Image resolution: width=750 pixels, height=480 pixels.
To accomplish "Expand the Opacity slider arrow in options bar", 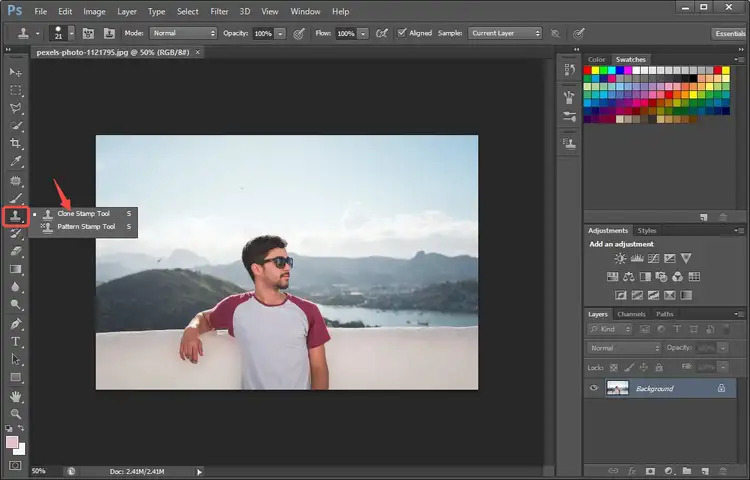I will pyautogui.click(x=280, y=33).
